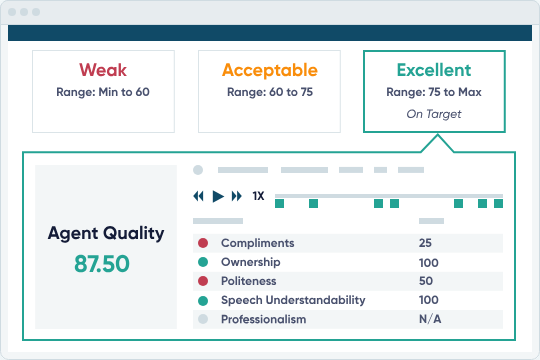The width and height of the screenshot is (540, 360).
Task: Click green dot beside Speech Understandability
Action: [x=203, y=301]
